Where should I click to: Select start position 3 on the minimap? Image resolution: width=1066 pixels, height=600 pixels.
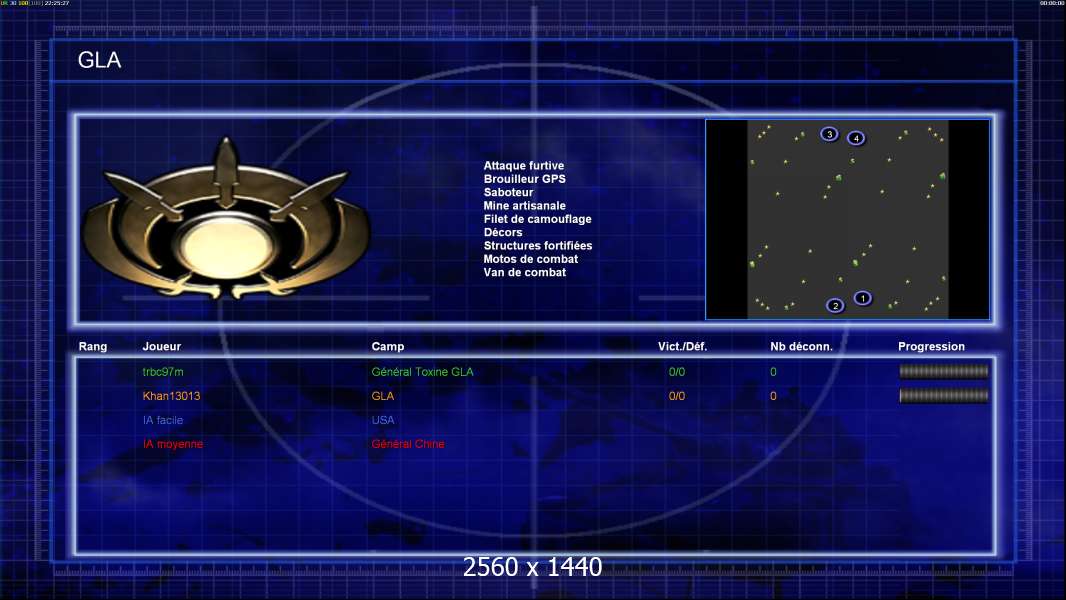click(829, 135)
